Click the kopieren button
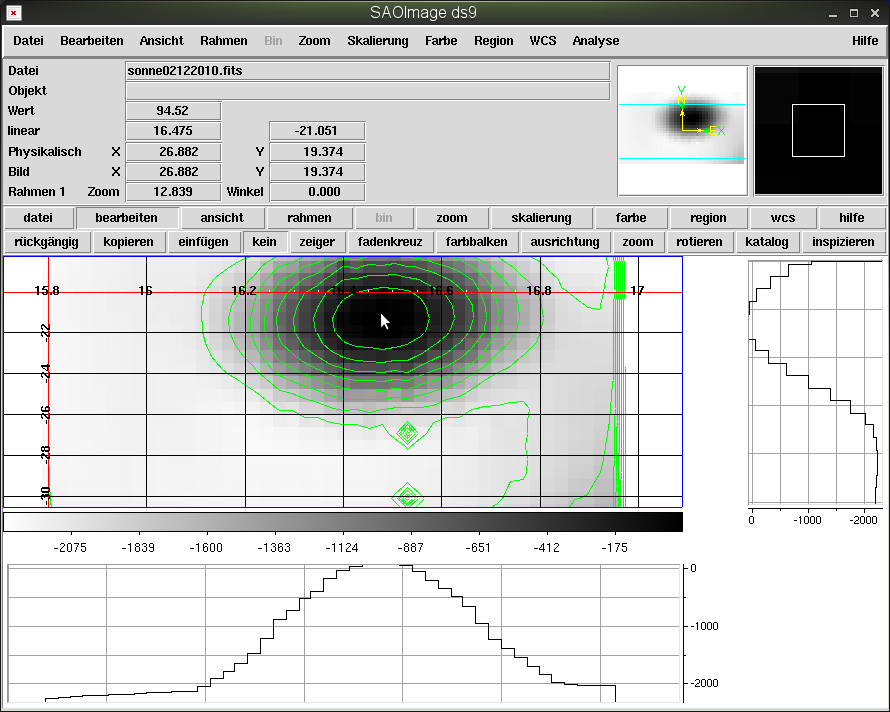The image size is (890, 712). click(128, 242)
